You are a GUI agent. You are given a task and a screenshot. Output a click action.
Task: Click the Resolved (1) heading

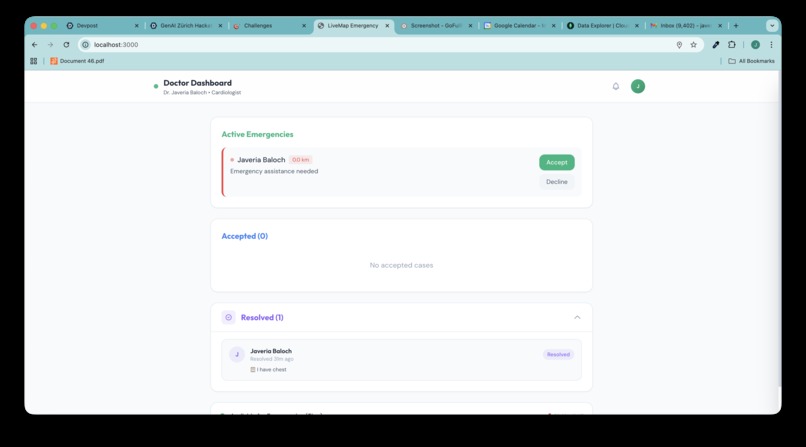[x=262, y=318]
